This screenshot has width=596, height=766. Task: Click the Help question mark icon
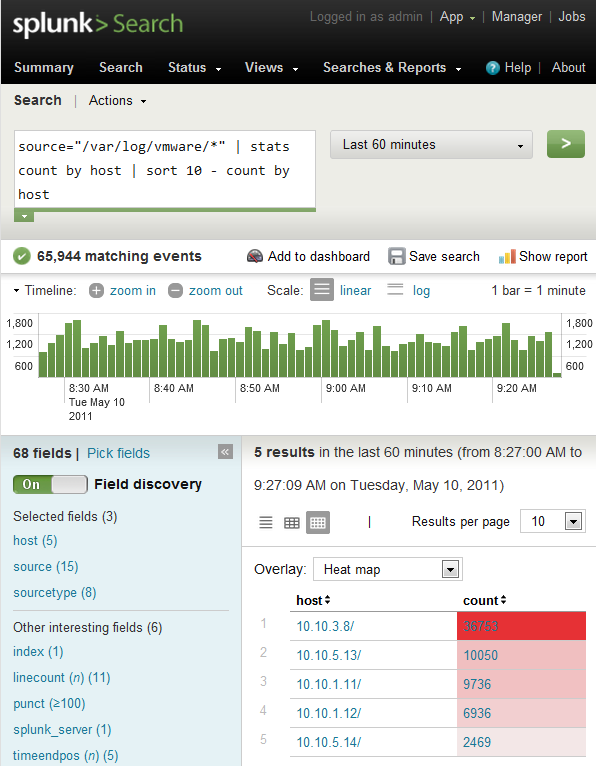[492, 68]
